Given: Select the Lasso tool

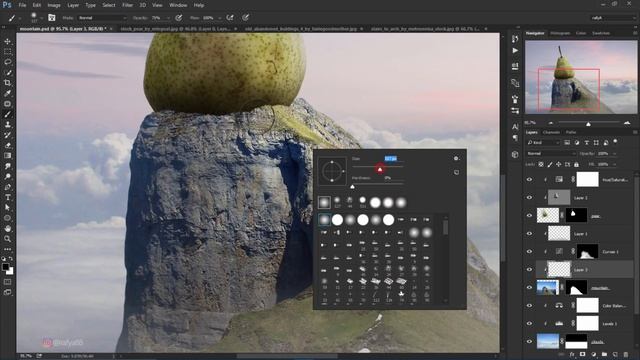Looking at the screenshot, I should click(7, 62).
